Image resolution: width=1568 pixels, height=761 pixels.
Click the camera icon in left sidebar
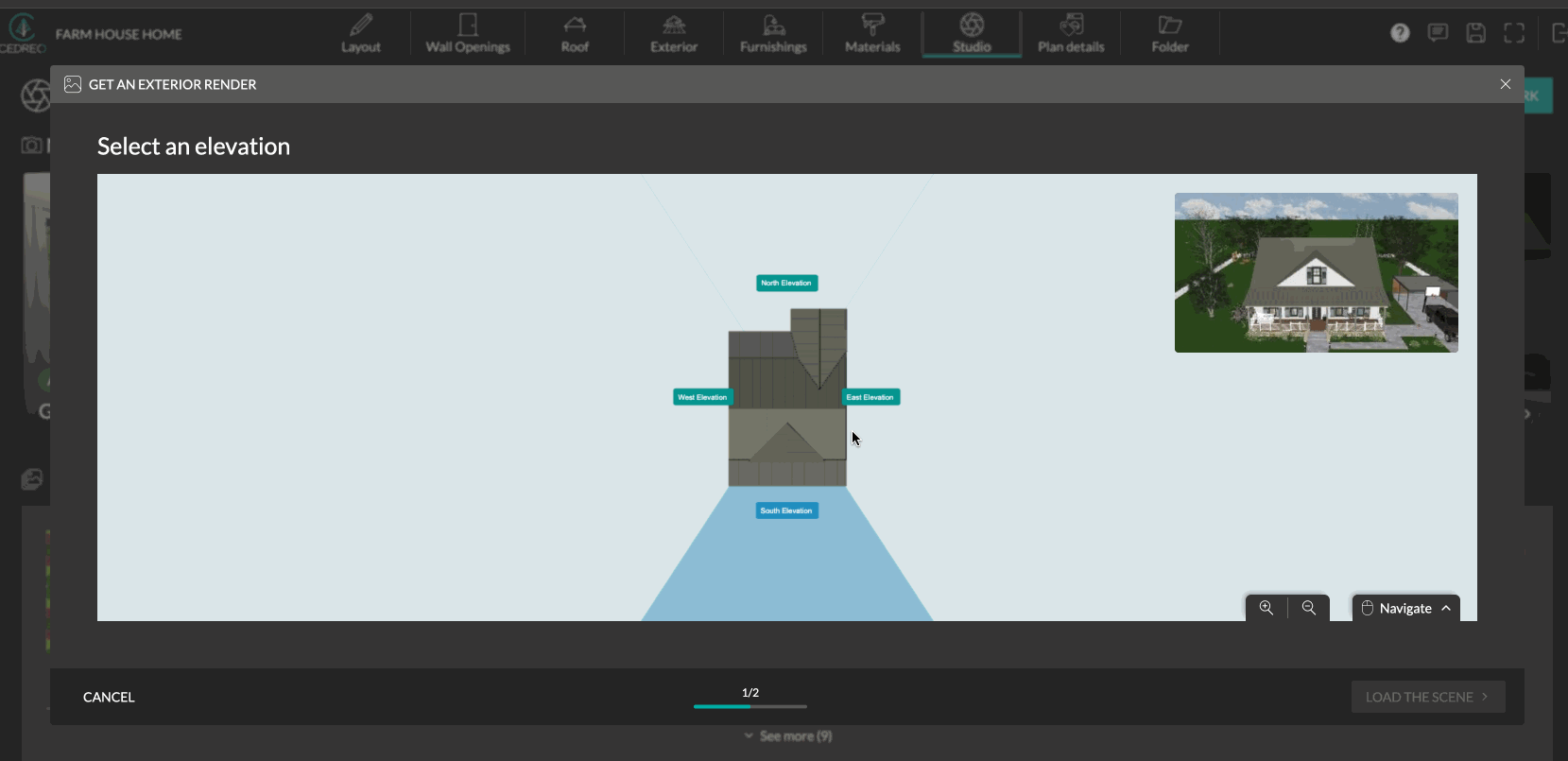32,145
